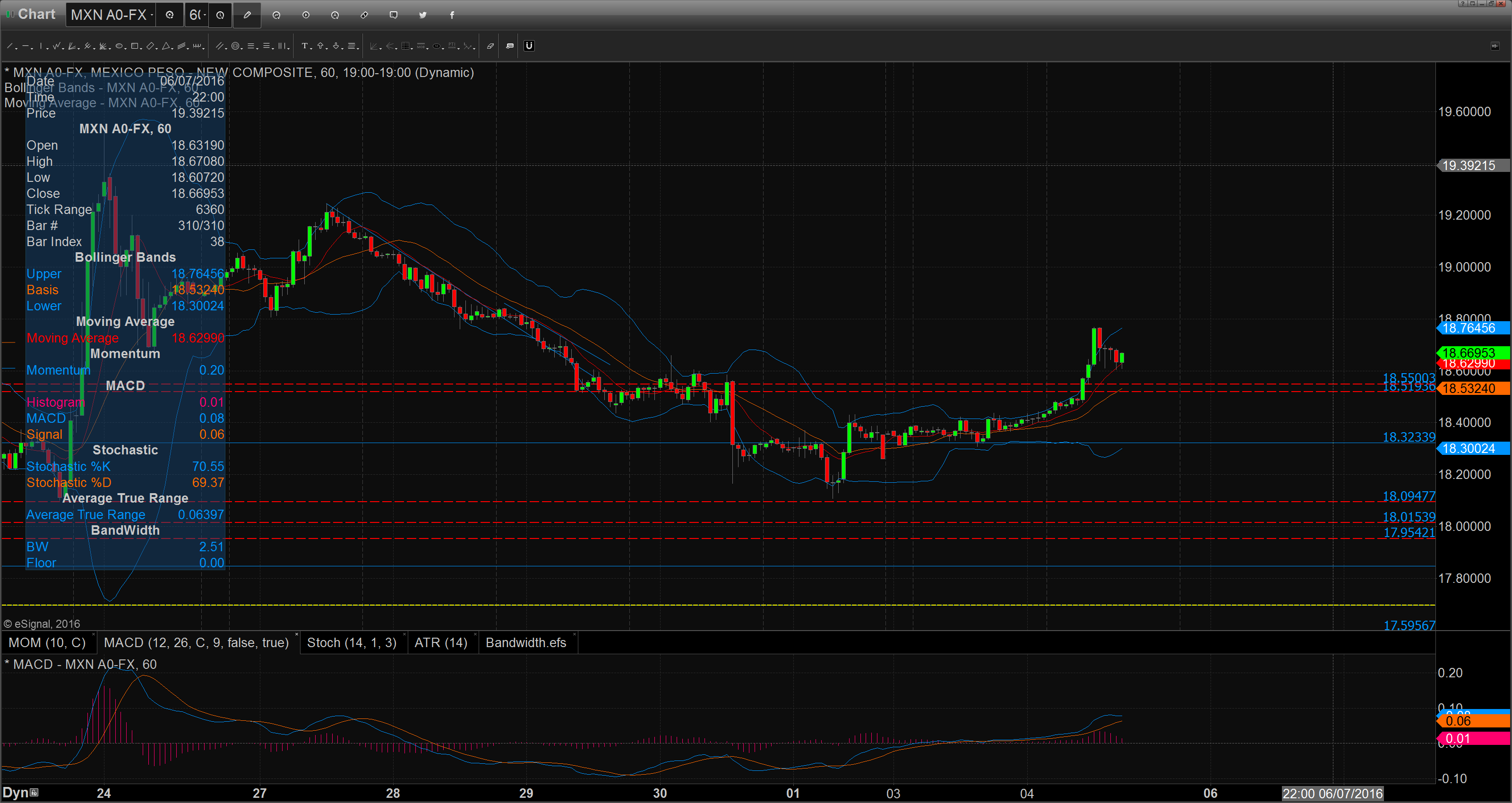Toggle the drawing toolbar pencil button

[247, 15]
